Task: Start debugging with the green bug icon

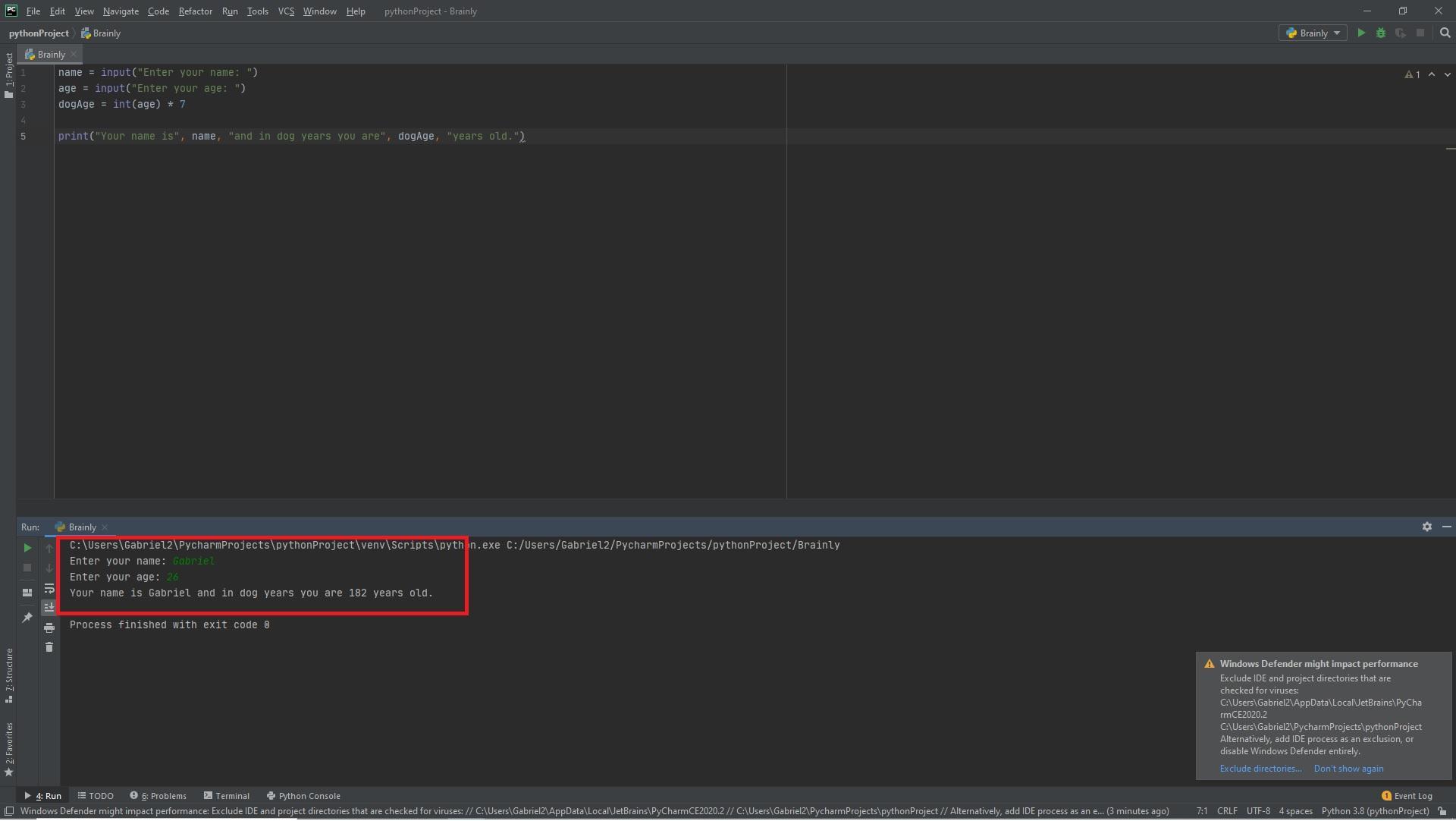Action: [x=1381, y=33]
